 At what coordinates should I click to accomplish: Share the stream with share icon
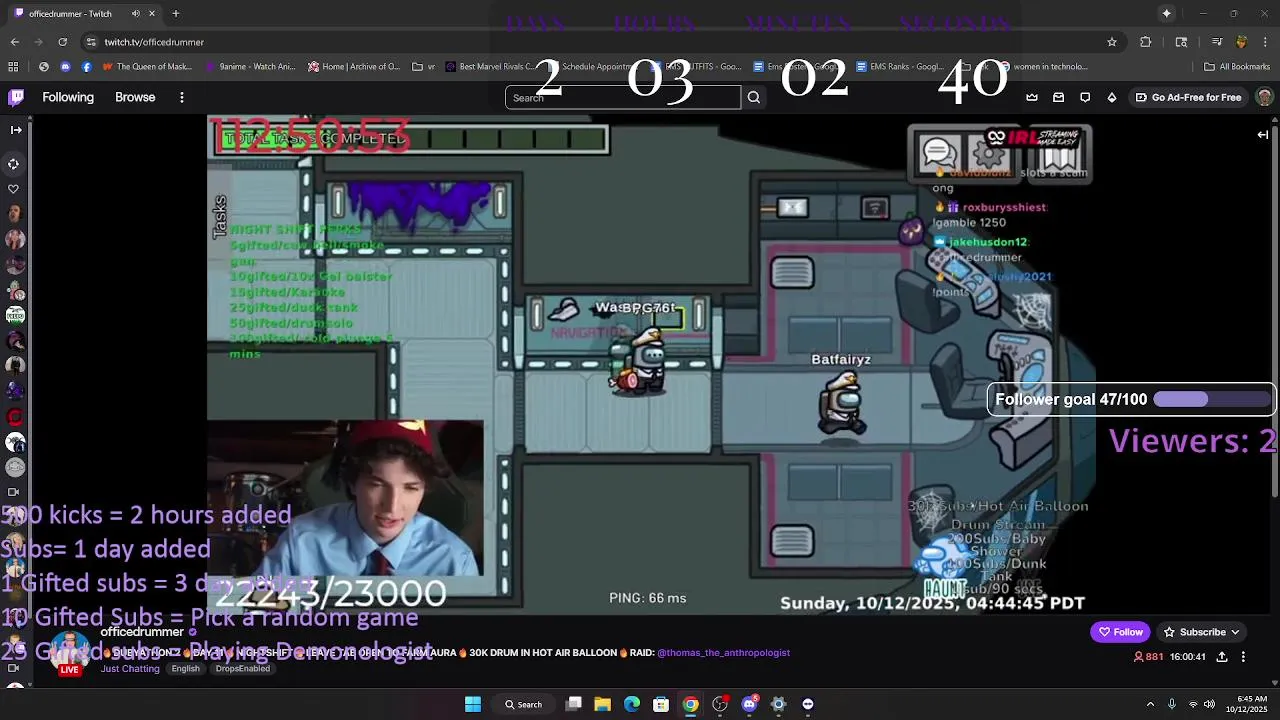[1222, 657]
